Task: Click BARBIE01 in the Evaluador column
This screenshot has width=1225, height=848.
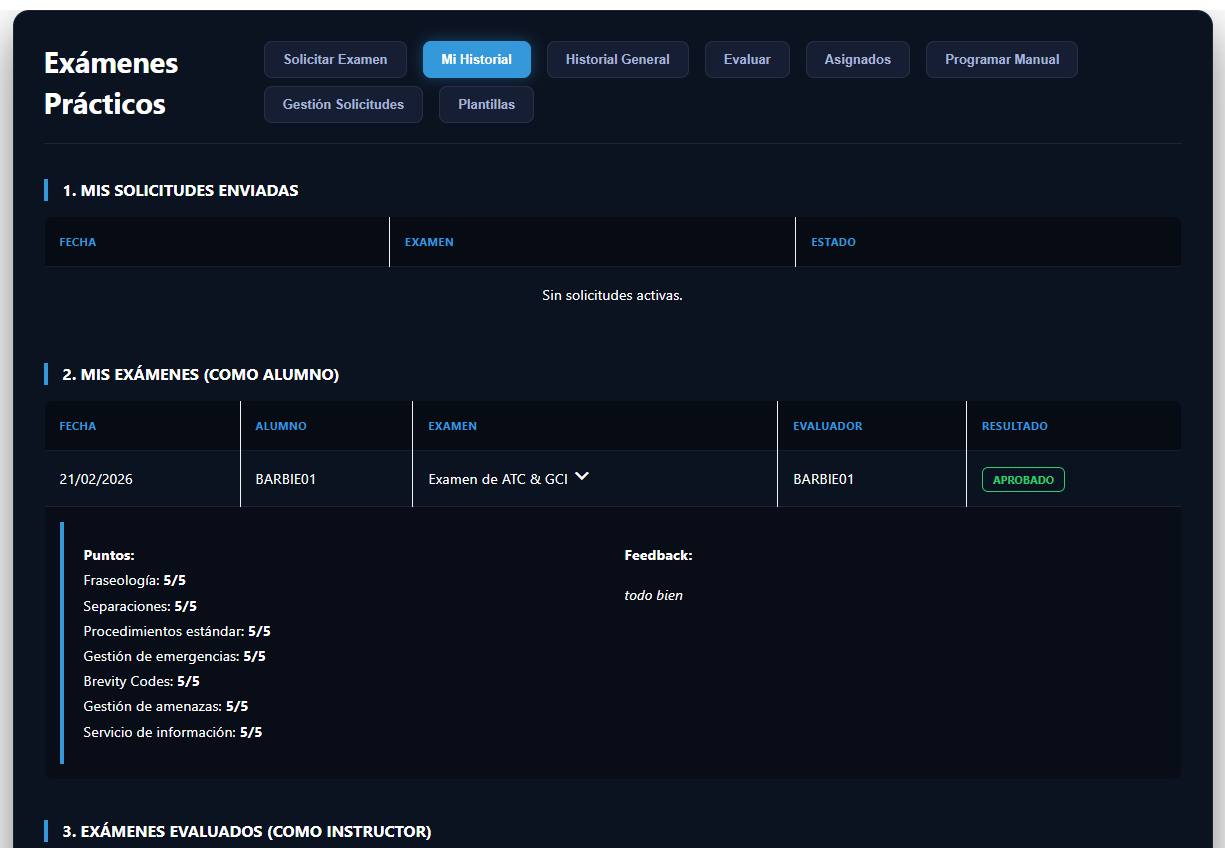Action: pos(823,480)
